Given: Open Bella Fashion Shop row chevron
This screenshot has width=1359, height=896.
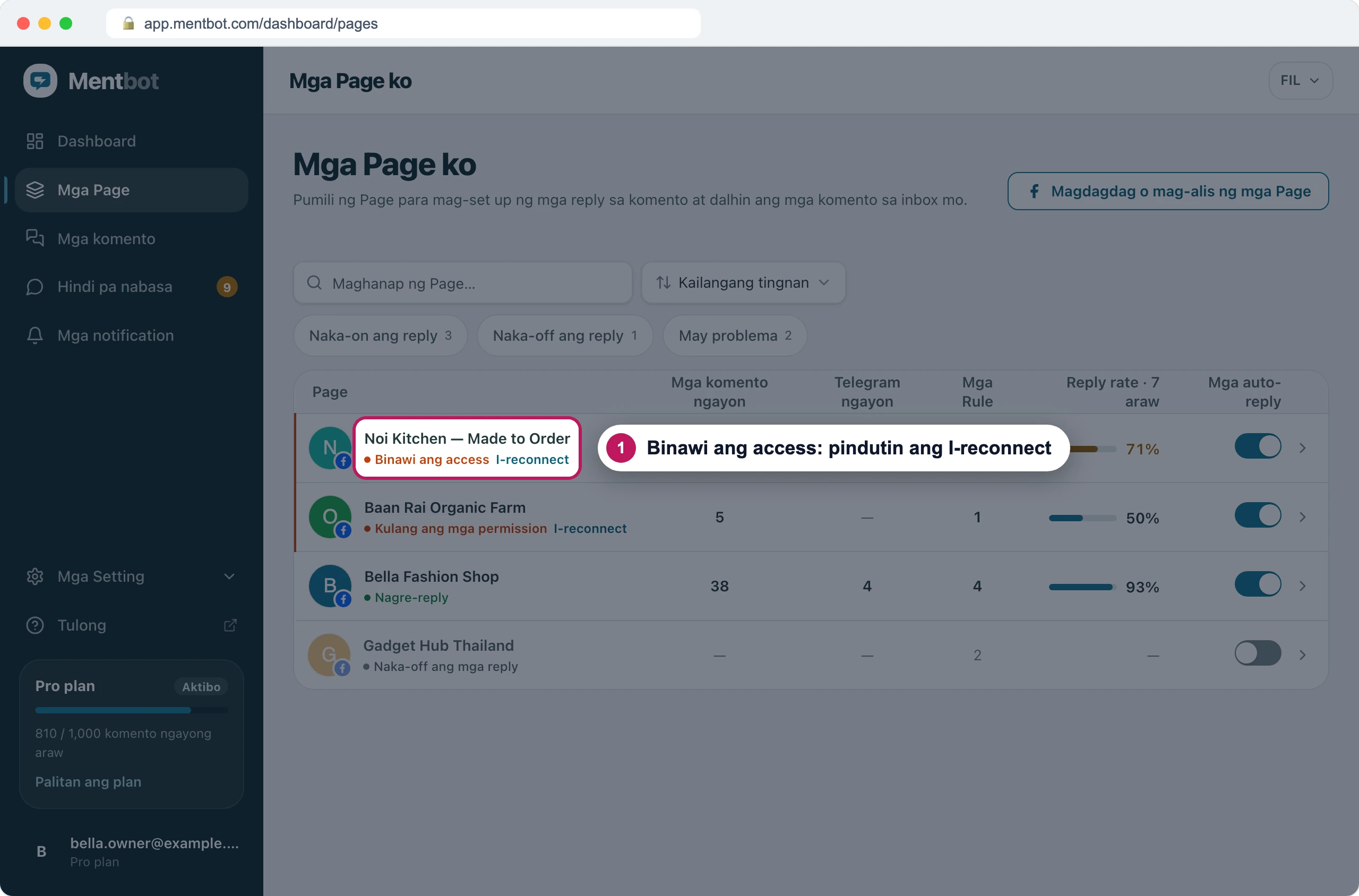Looking at the screenshot, I should coord(1302,587).
